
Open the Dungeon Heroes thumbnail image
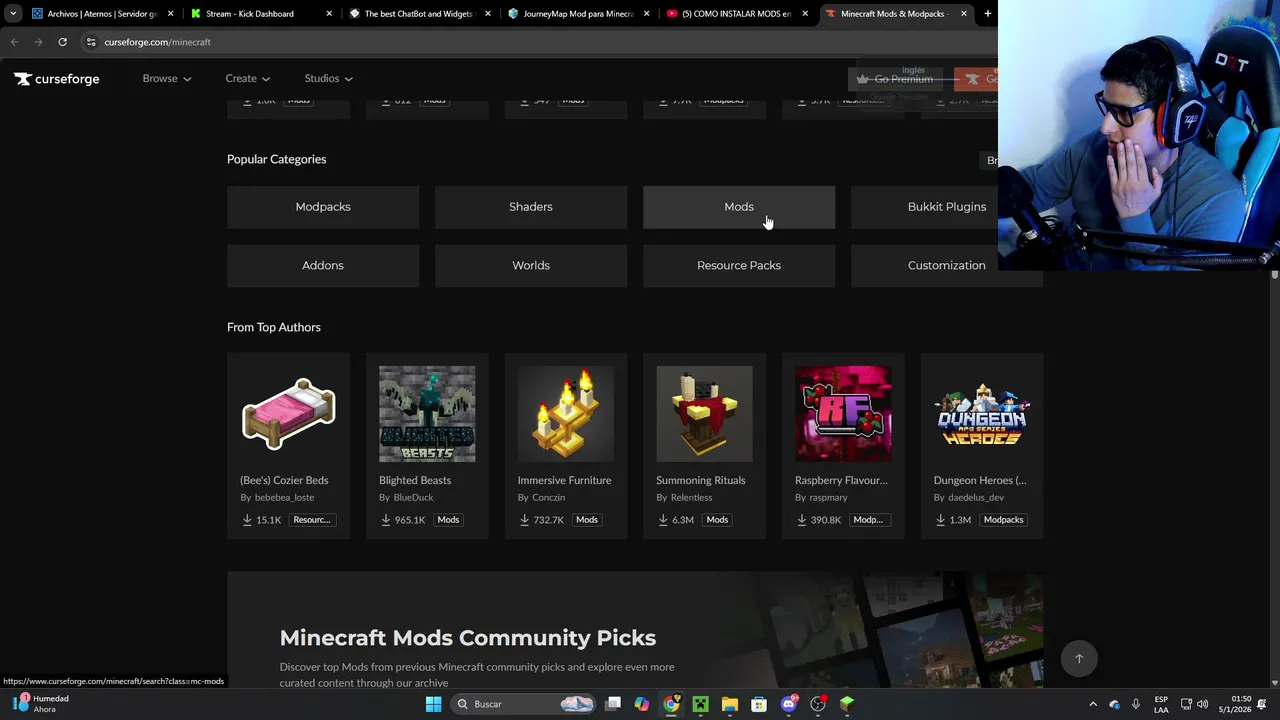pos(982,414)
